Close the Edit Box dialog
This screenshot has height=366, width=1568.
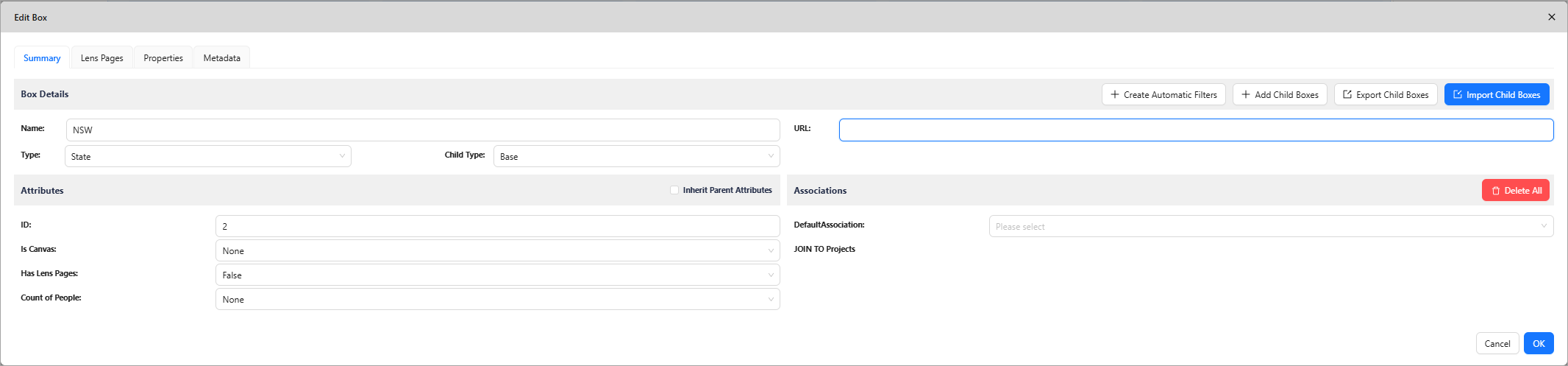1552,17
